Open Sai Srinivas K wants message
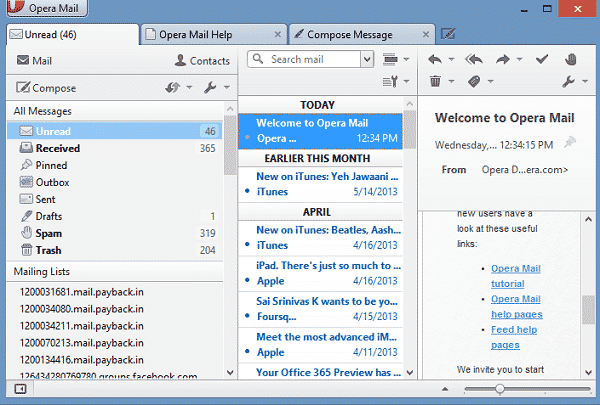This screenshot has width=600, height=405. [321, 309]
